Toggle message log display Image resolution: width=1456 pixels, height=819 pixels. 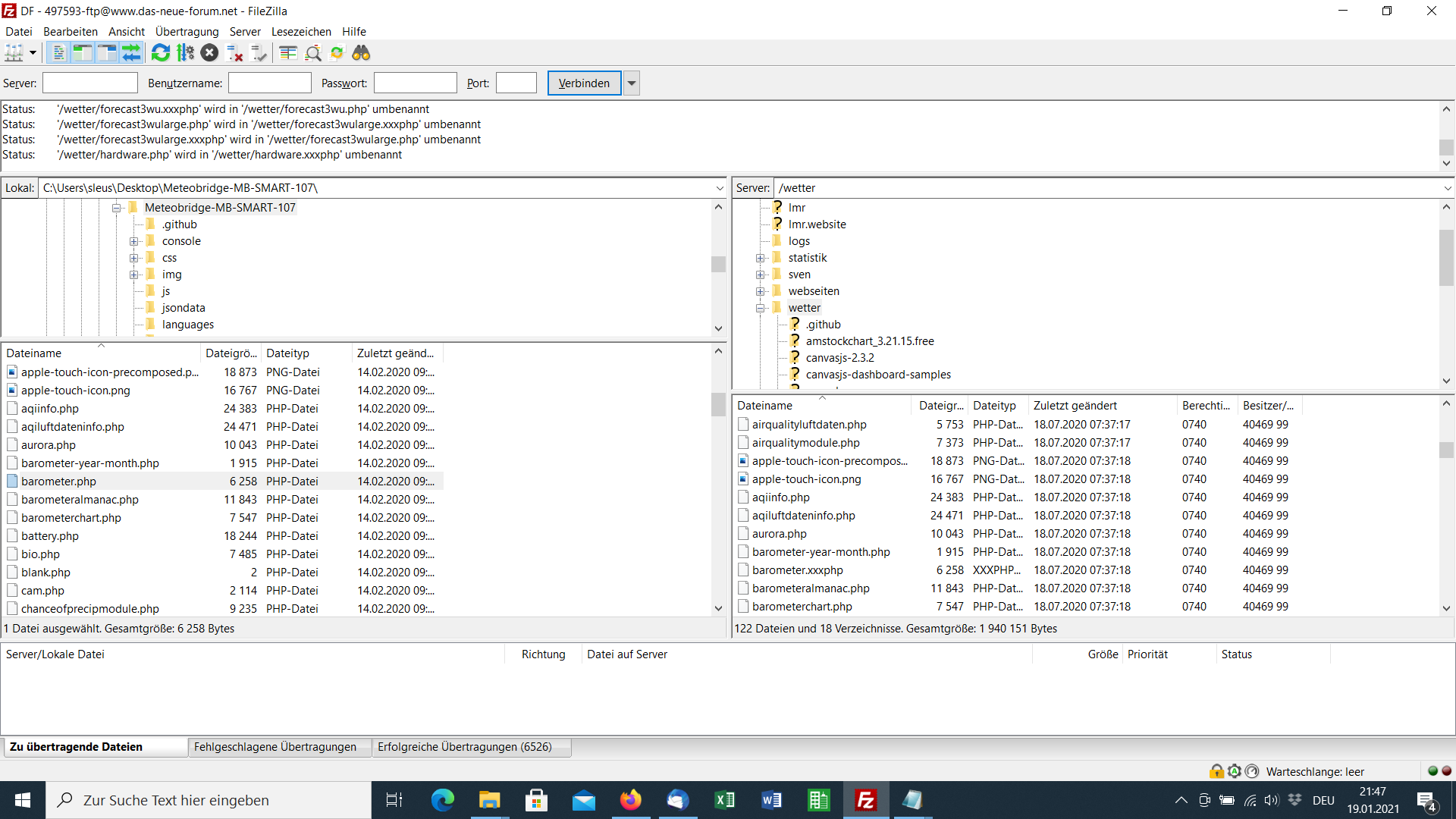(58, 53)
